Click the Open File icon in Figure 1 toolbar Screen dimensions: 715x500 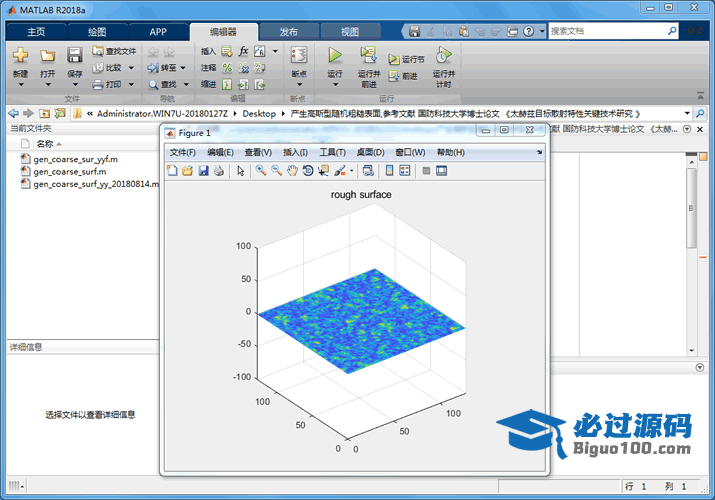click(187, 170)
